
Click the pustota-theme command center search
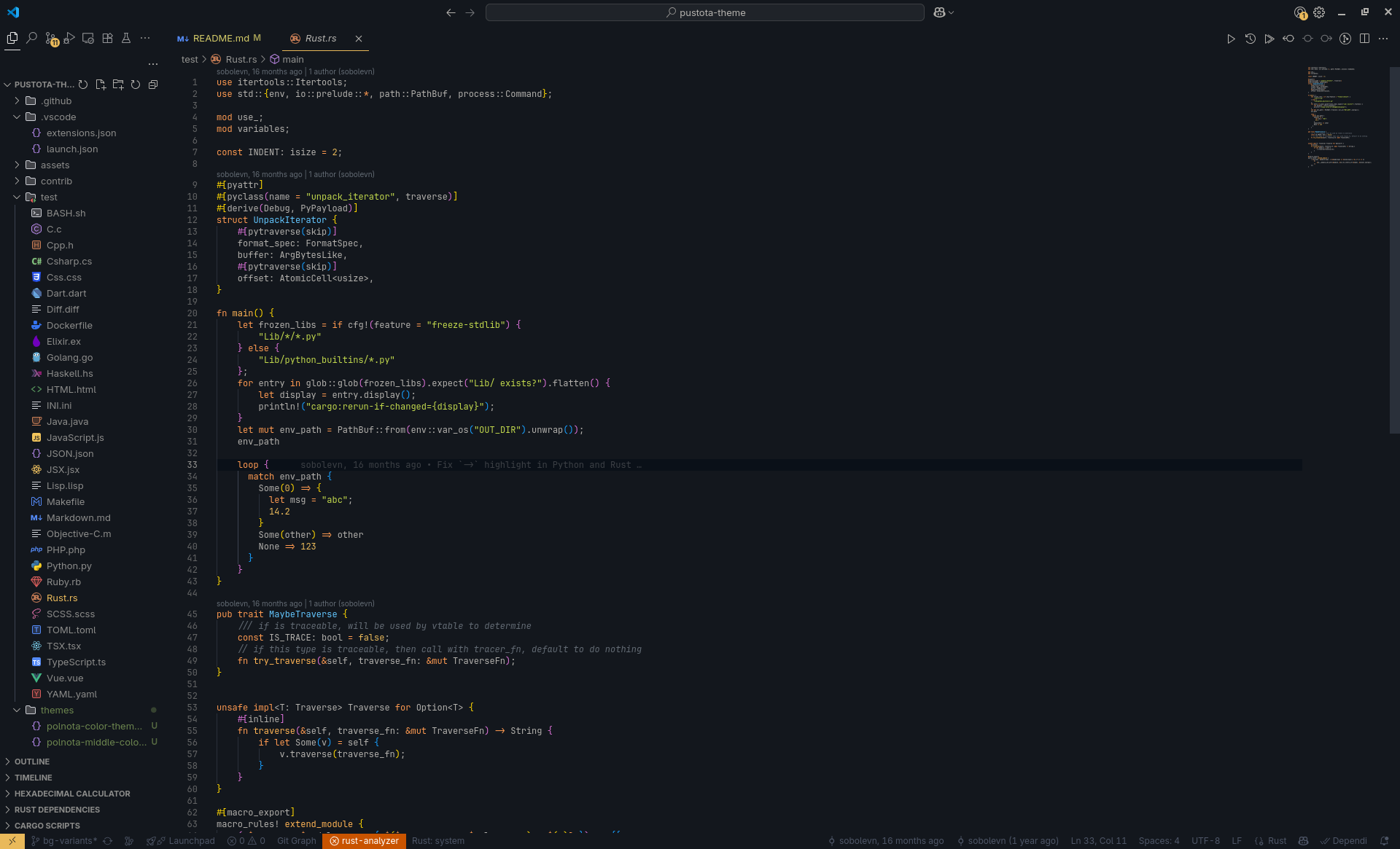click(x=704, y=12)
